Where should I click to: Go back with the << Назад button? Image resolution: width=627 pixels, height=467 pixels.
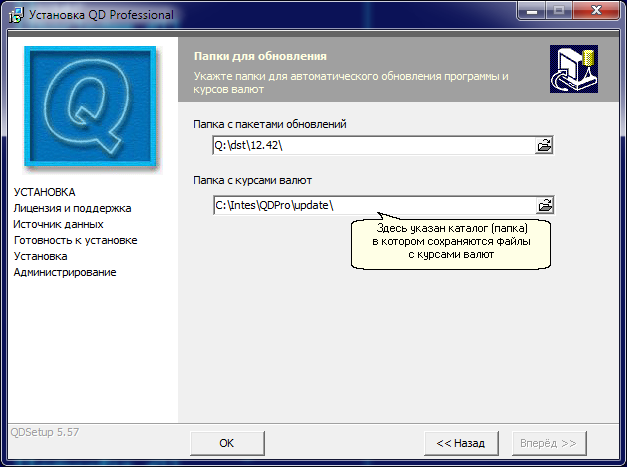click(461, 443)
